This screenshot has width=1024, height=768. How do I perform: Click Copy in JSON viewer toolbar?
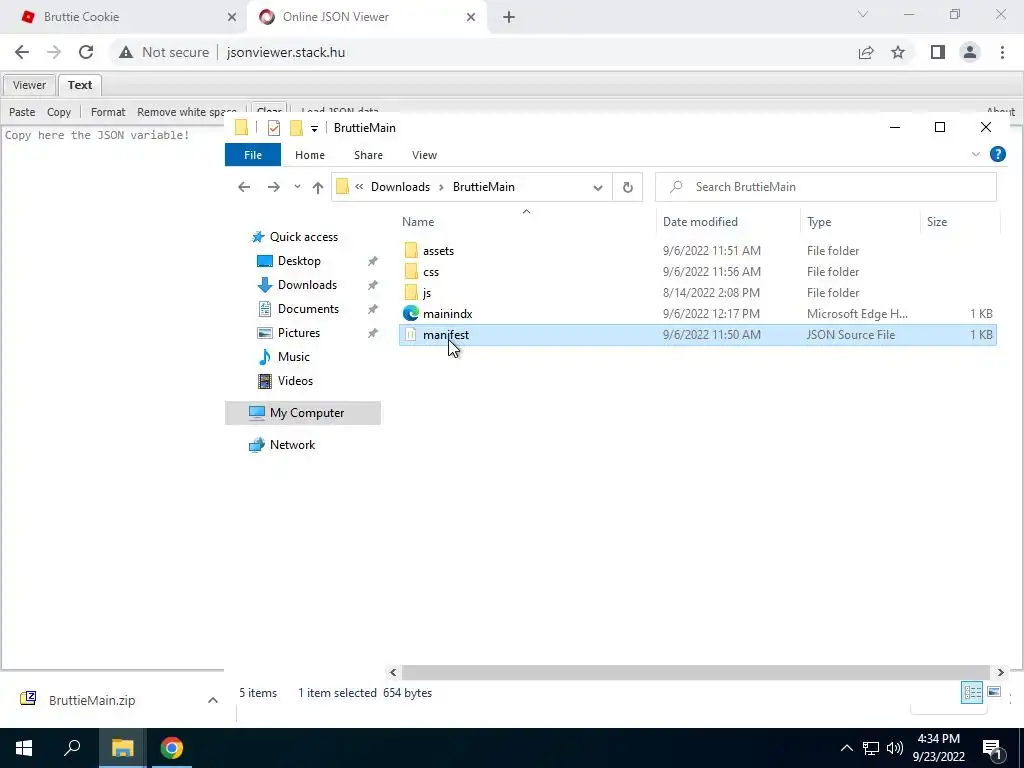point(59,112)
